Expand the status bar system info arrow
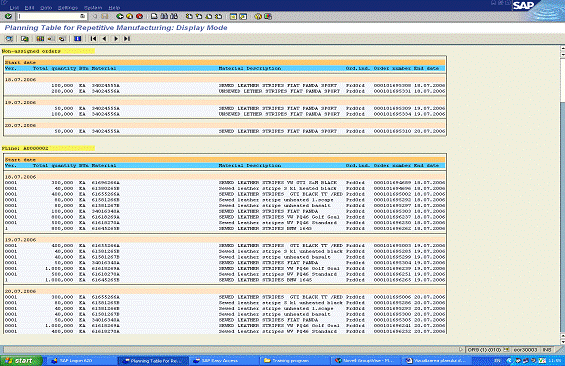This screenshot has height=366, width=565. pos(461,349)
